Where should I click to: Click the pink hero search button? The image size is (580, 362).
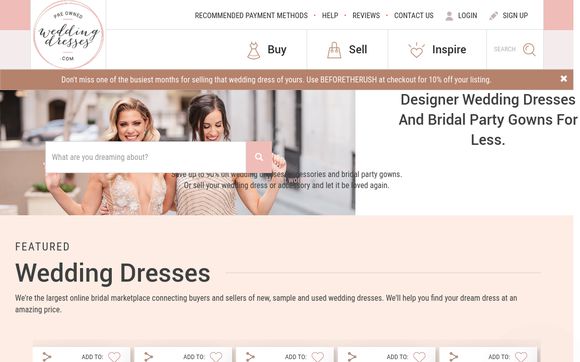click(259, 157)
